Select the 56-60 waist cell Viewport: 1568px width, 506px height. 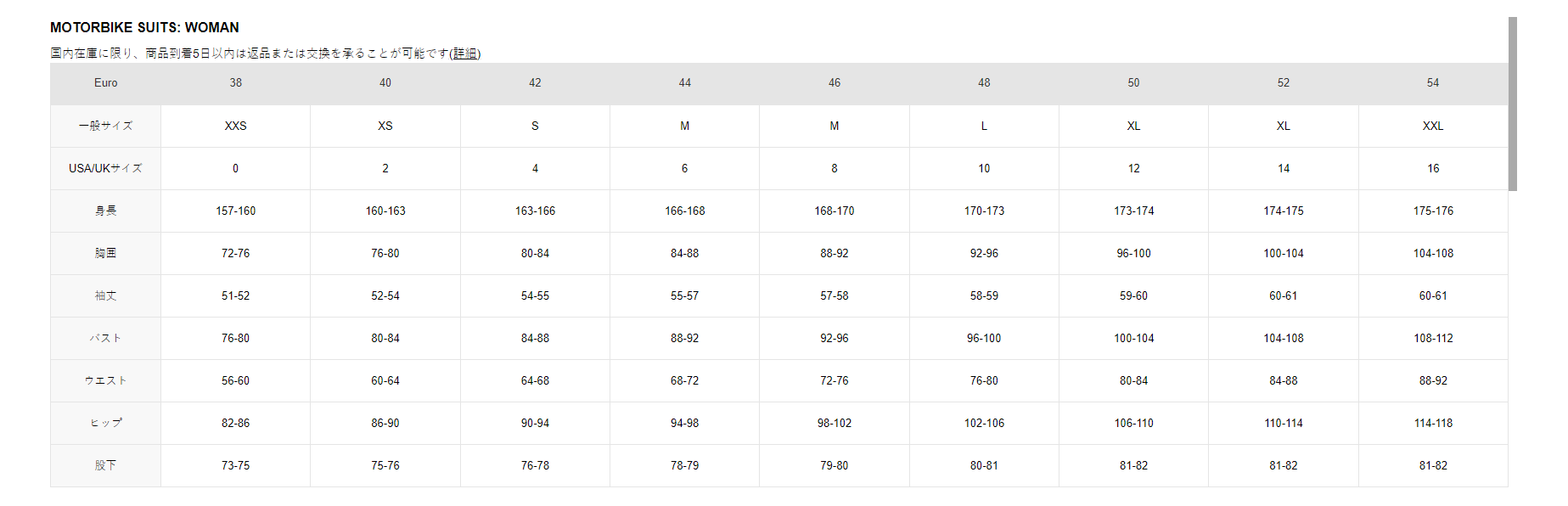[x=235, y=380]
